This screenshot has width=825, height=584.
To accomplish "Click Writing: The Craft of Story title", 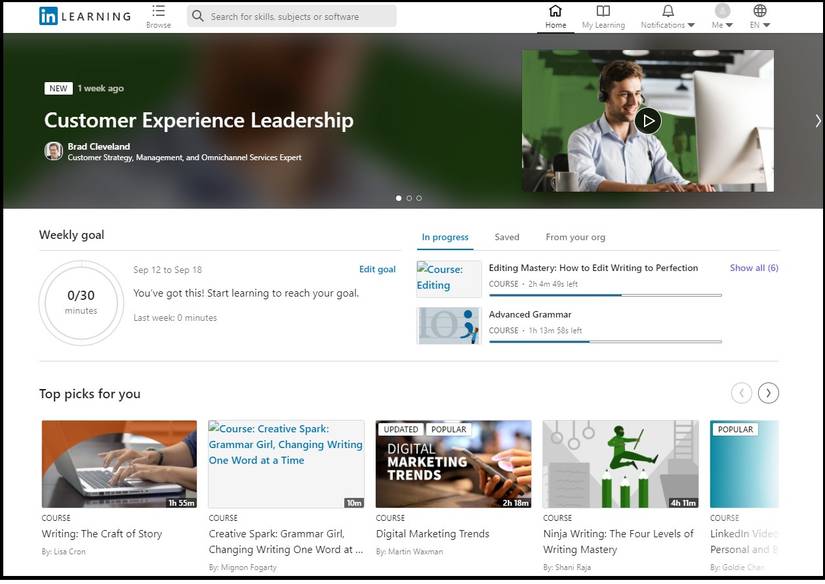I will [x=102, y=534].
